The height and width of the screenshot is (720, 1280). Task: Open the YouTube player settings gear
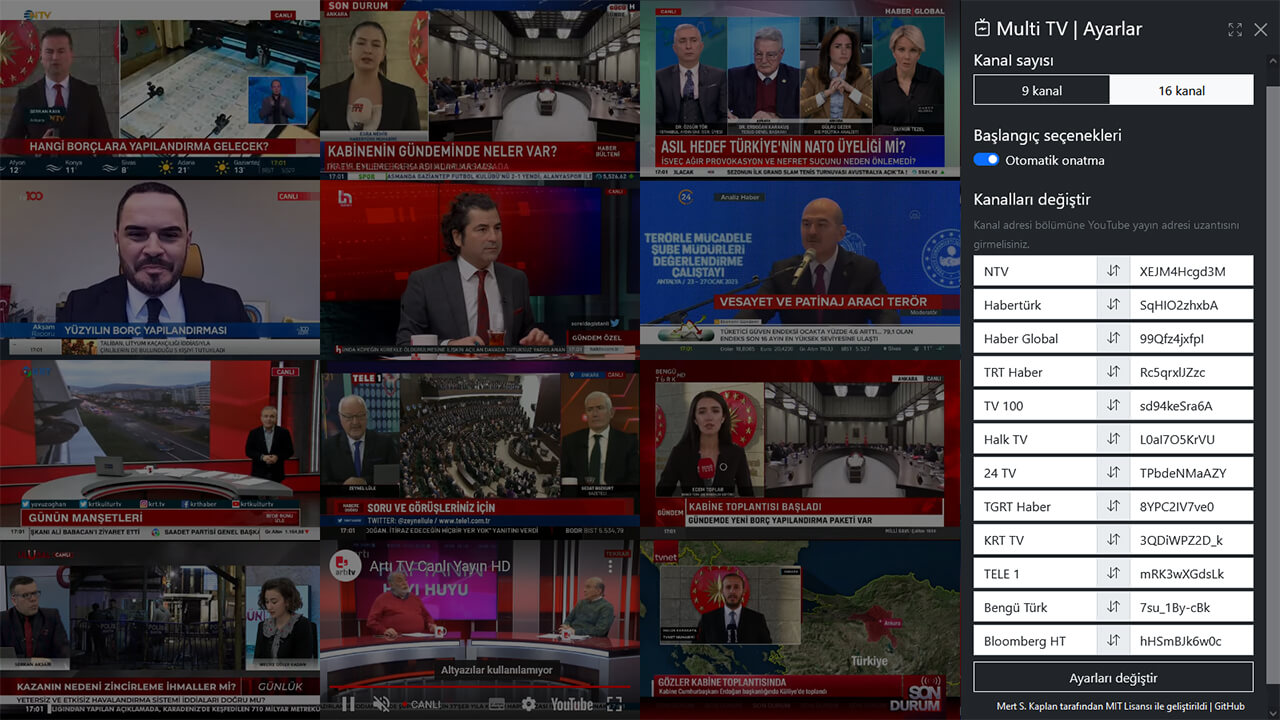529,704
